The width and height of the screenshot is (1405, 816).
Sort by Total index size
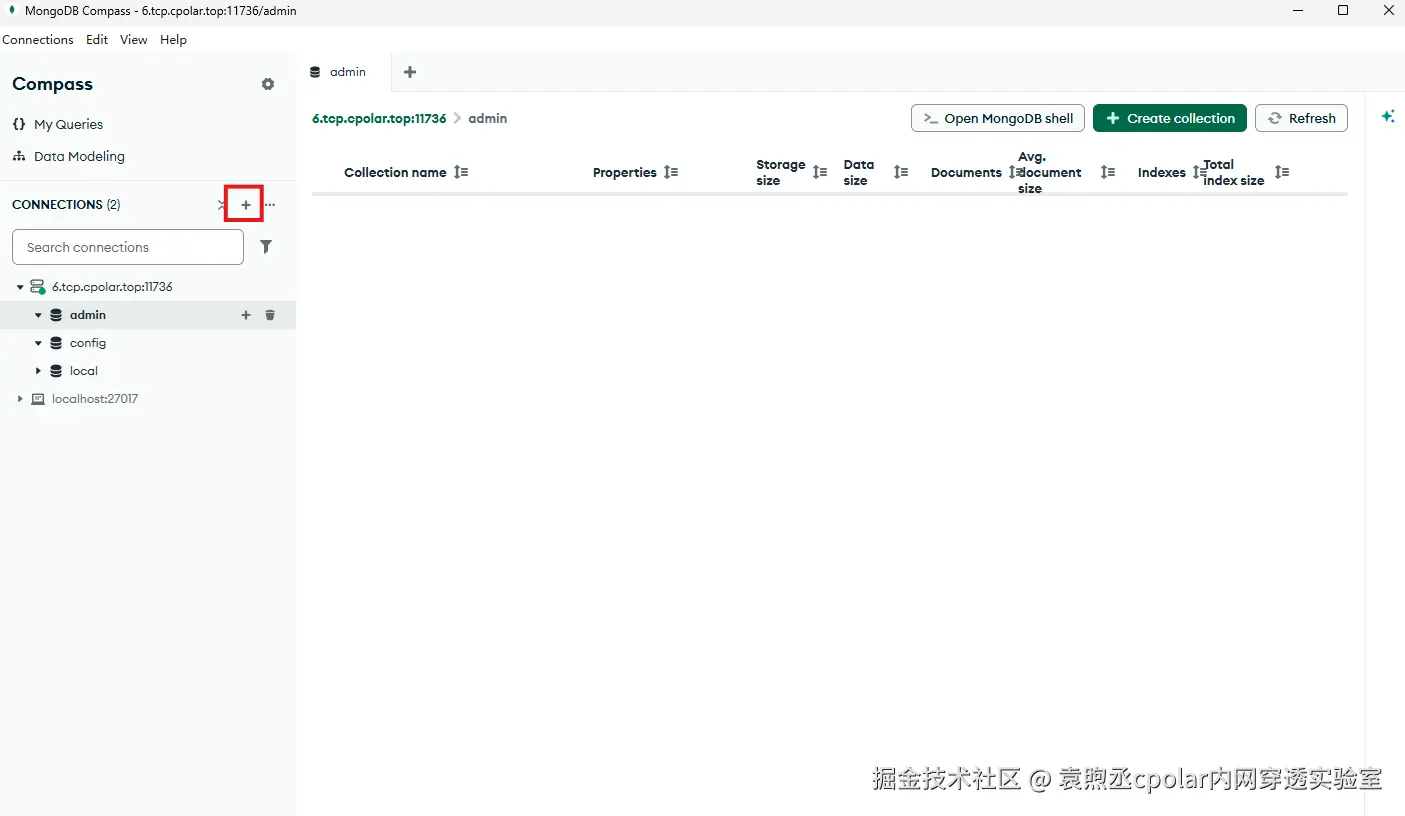tap(1282, 172)
